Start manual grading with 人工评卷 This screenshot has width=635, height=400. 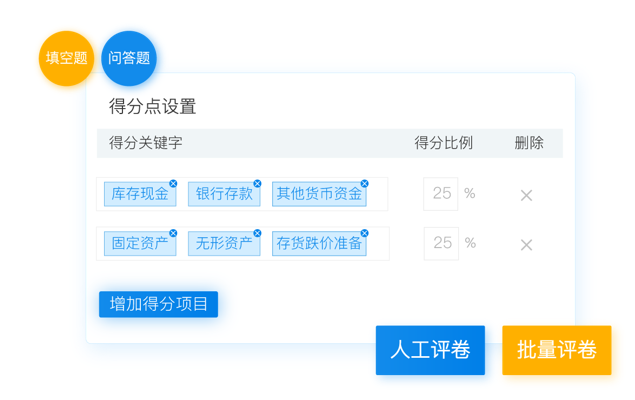[x=430, y=350]
